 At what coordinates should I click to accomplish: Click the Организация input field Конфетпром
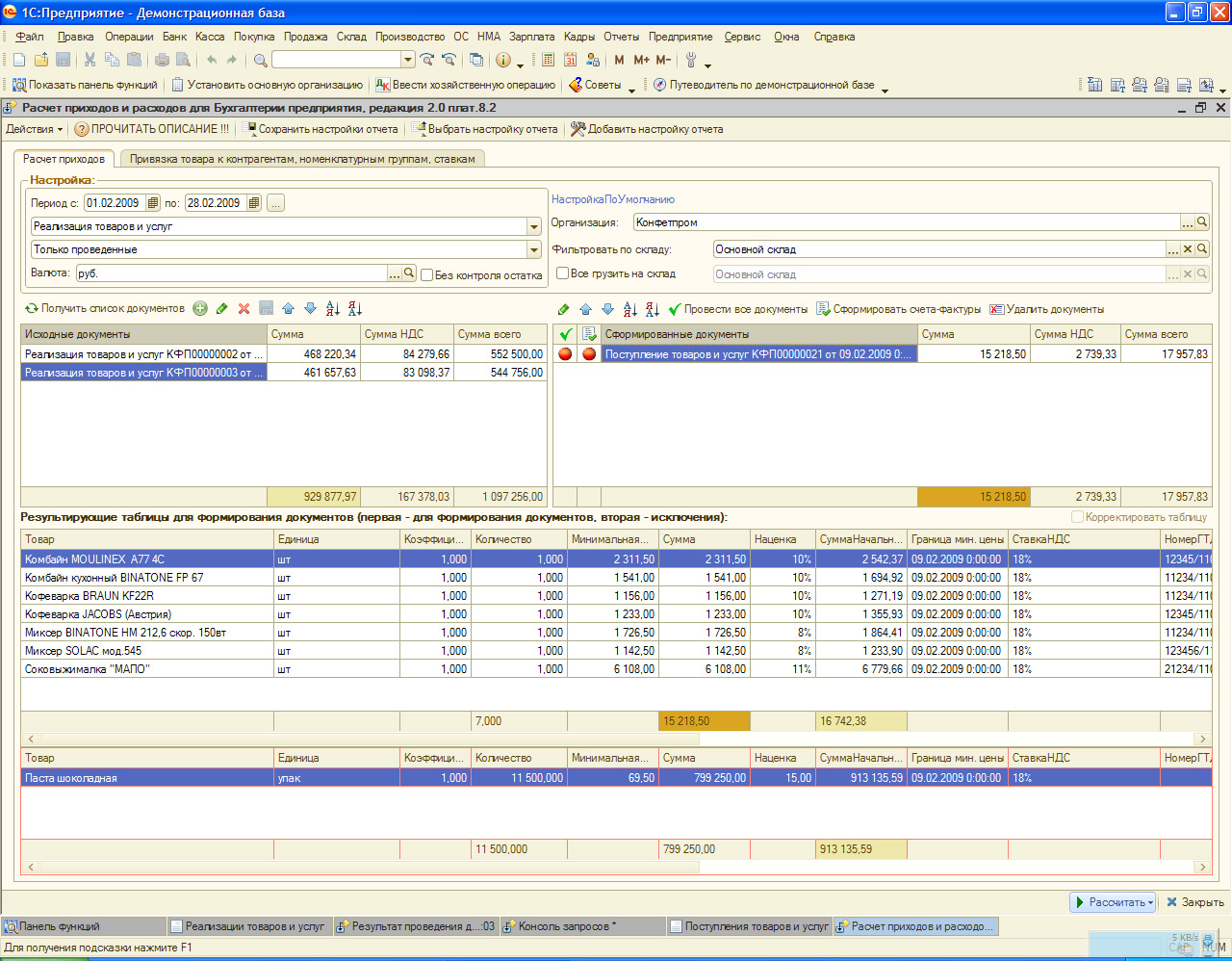tap(907, 222)
